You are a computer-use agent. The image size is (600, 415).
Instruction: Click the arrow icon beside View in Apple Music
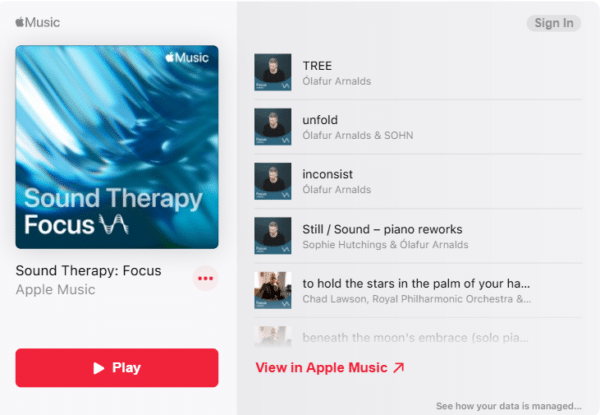tap(399, 368)
